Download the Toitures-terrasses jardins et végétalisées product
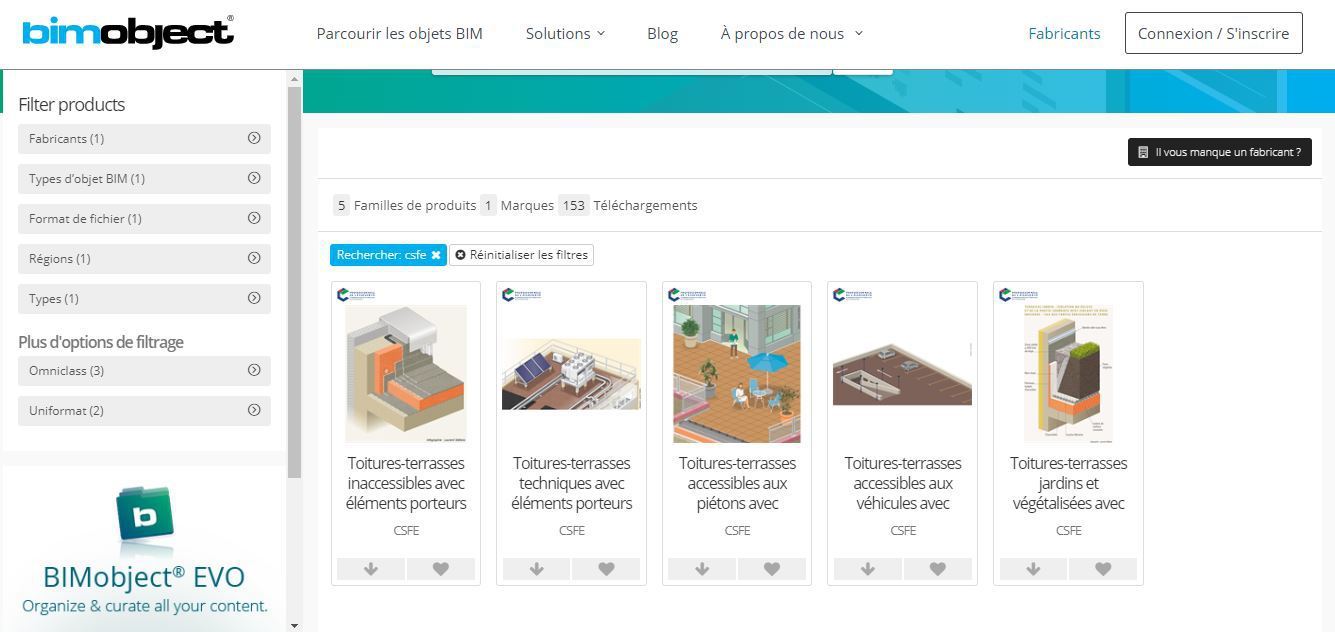 tap(1033, 568)
